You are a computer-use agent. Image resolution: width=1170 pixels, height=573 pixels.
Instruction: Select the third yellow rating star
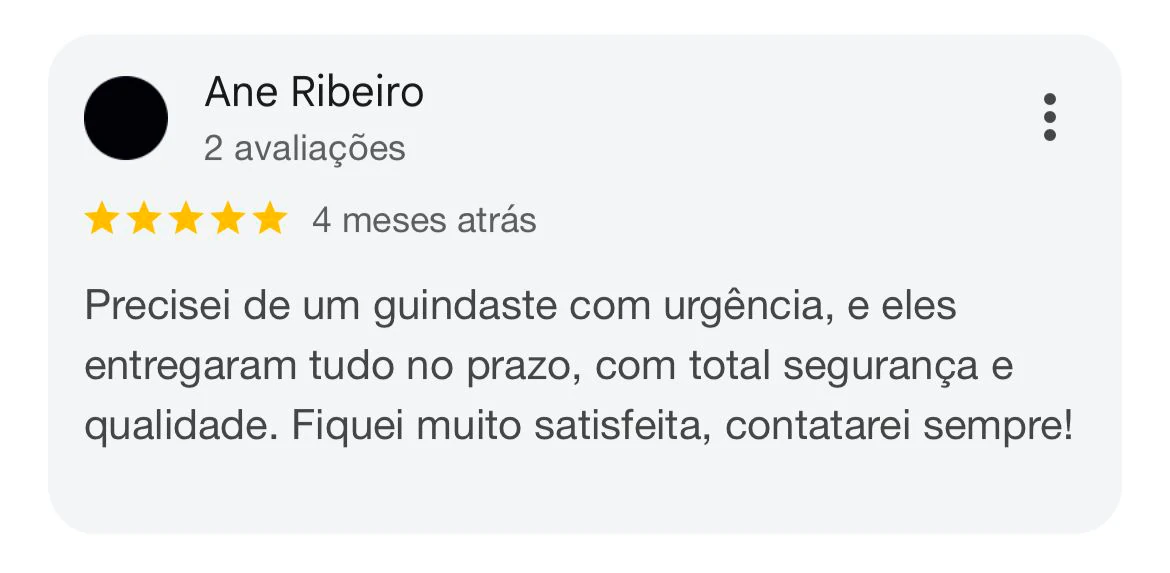pos(186,219)
